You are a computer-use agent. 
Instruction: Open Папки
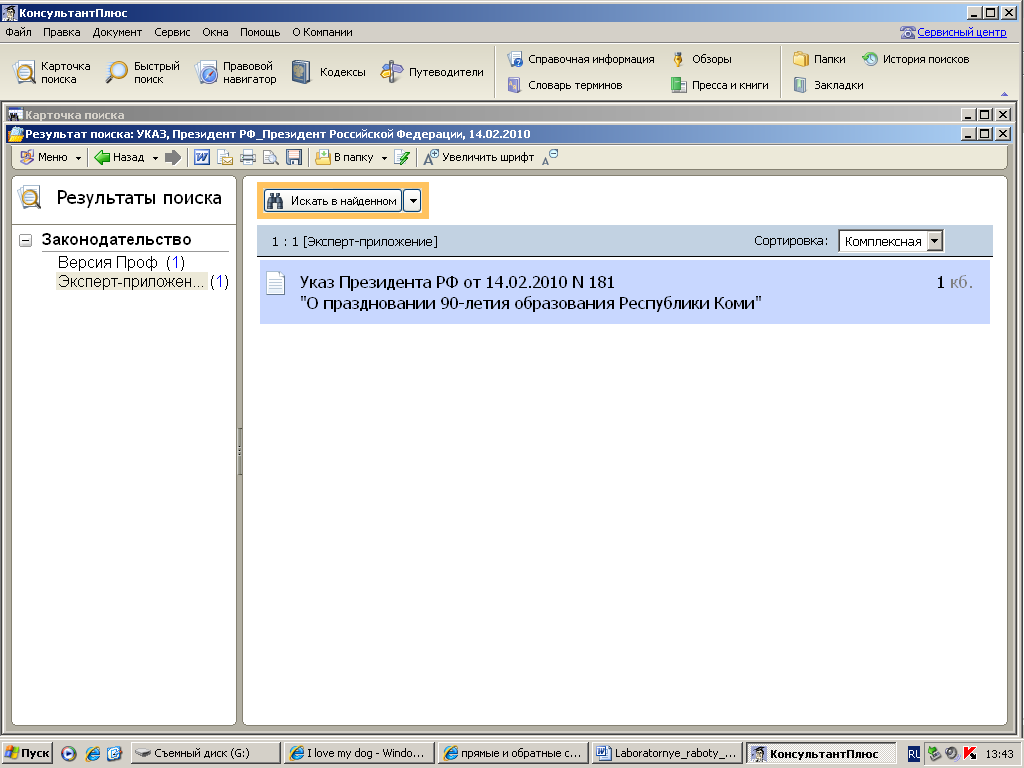click(819, 59)
